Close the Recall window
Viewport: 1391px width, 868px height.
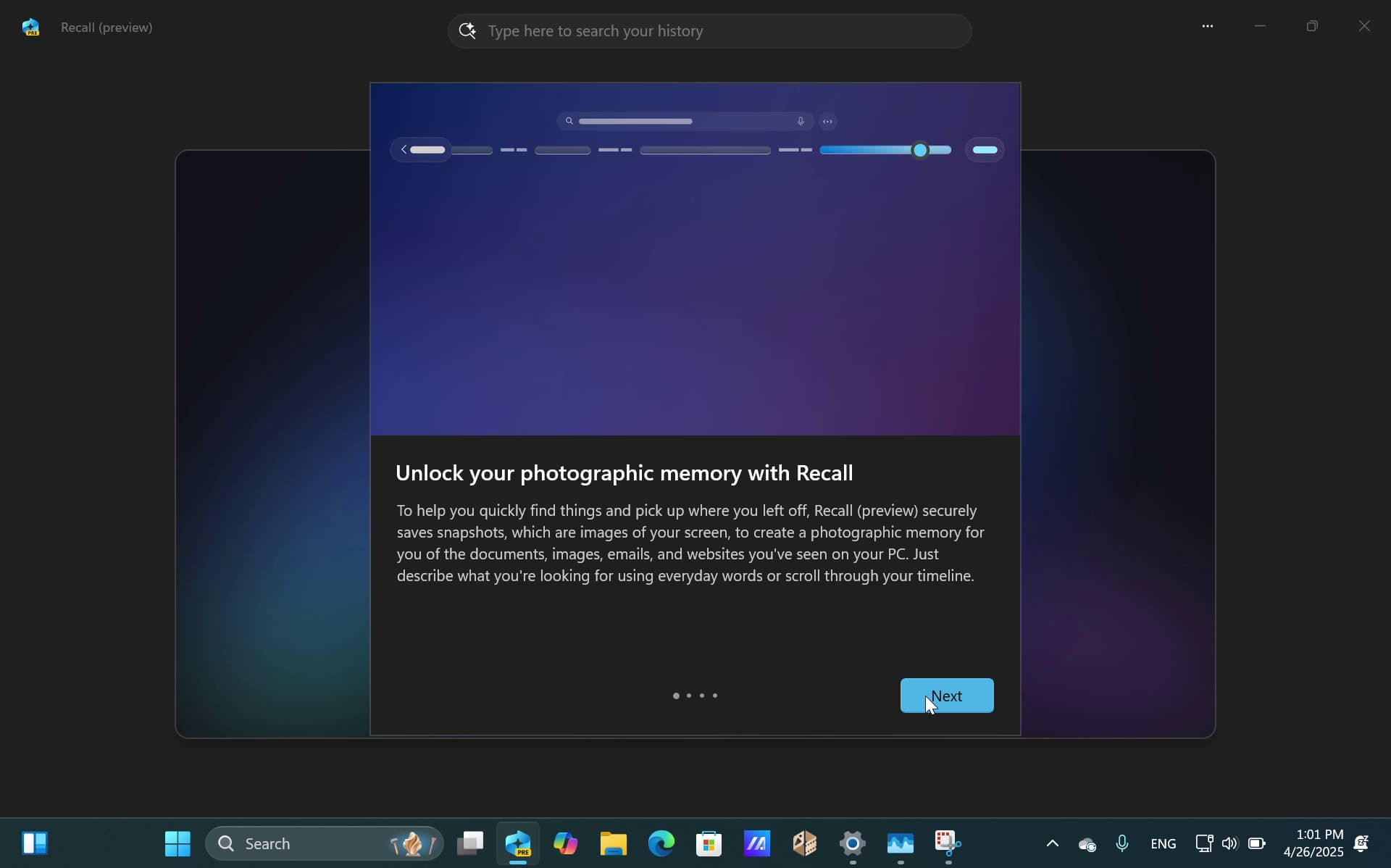point(1364,26)
